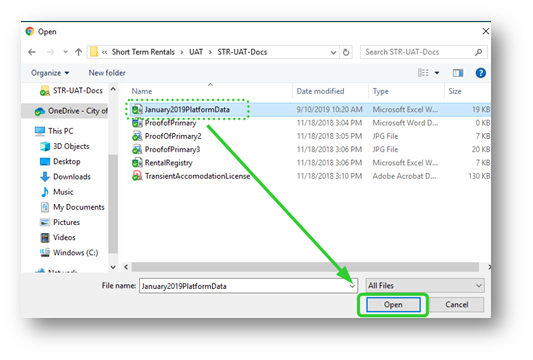Go back using the left arrow
The image size is (533, 360).
32,52
